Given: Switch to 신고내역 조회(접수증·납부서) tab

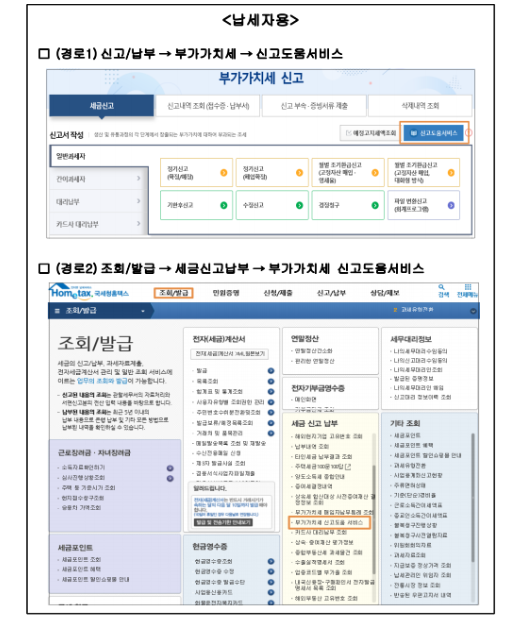Looking at the screenshot, I should pyautogui.click(x=208, y=106).
